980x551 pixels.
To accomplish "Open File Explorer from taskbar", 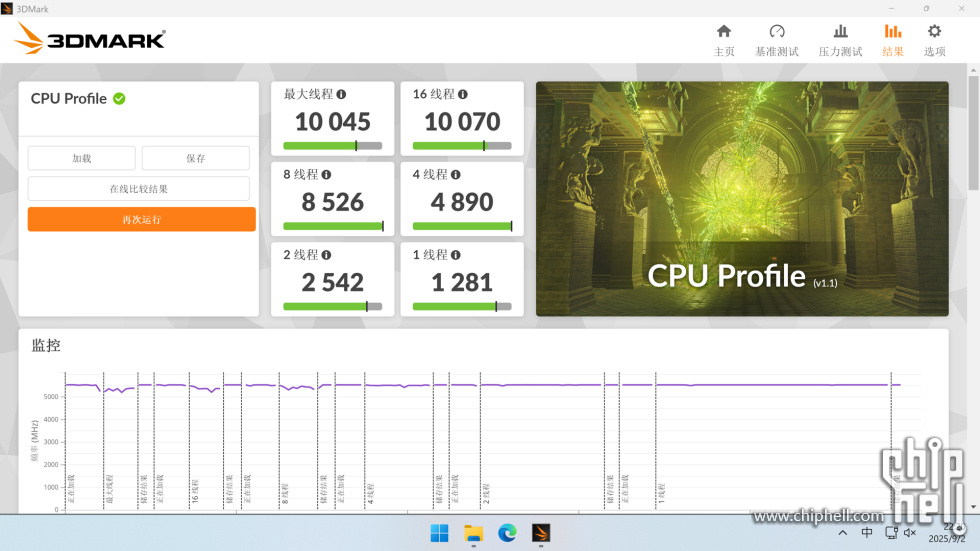I will (473, 533).
